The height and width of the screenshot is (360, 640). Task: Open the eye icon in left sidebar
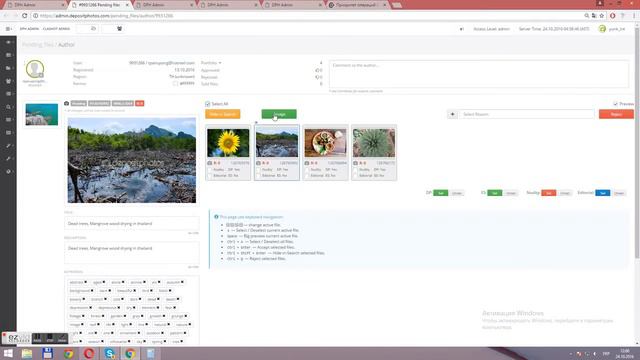8,42
